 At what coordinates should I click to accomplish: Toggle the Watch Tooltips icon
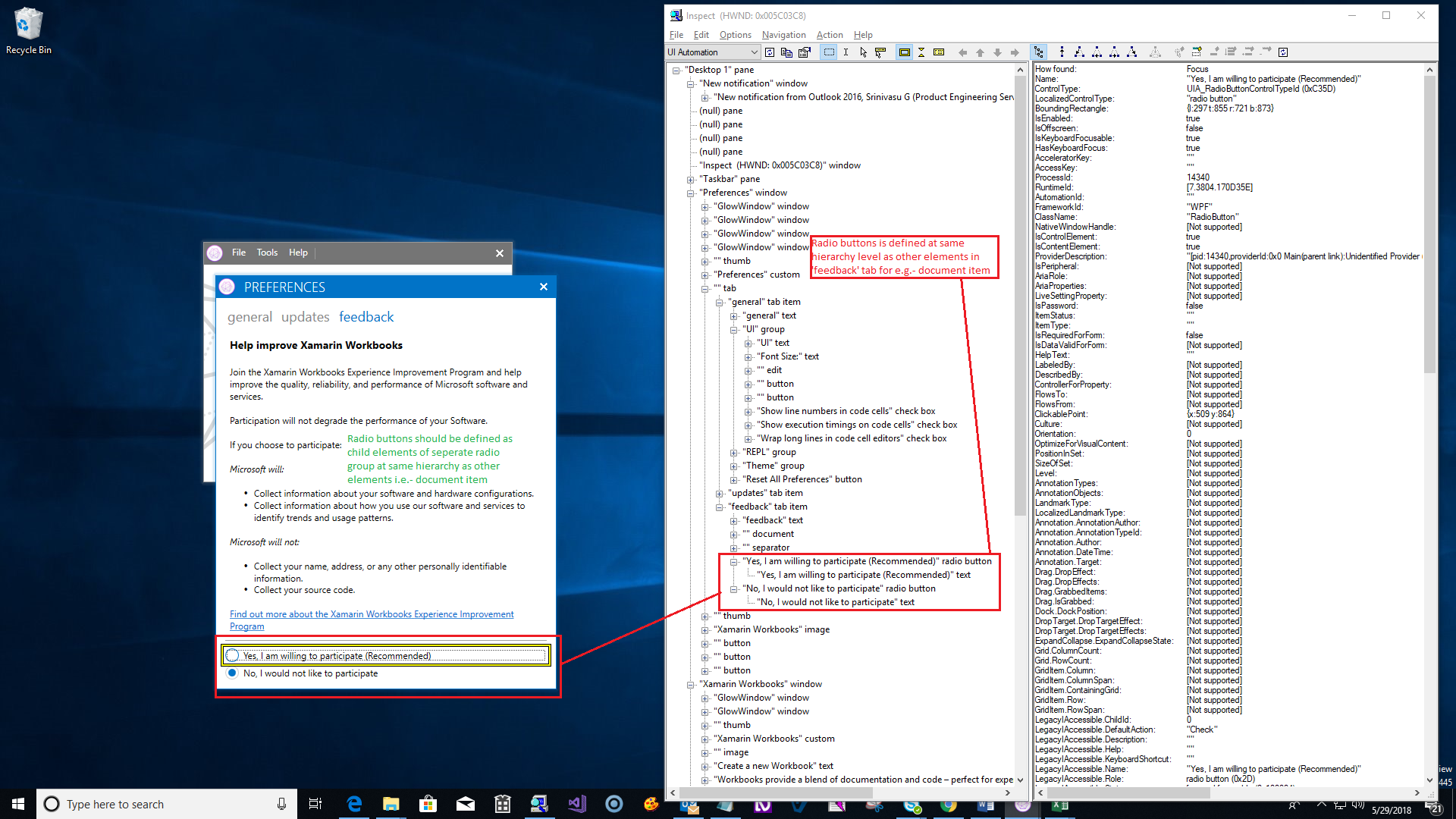pyautogui.click(x=880, y=52)
